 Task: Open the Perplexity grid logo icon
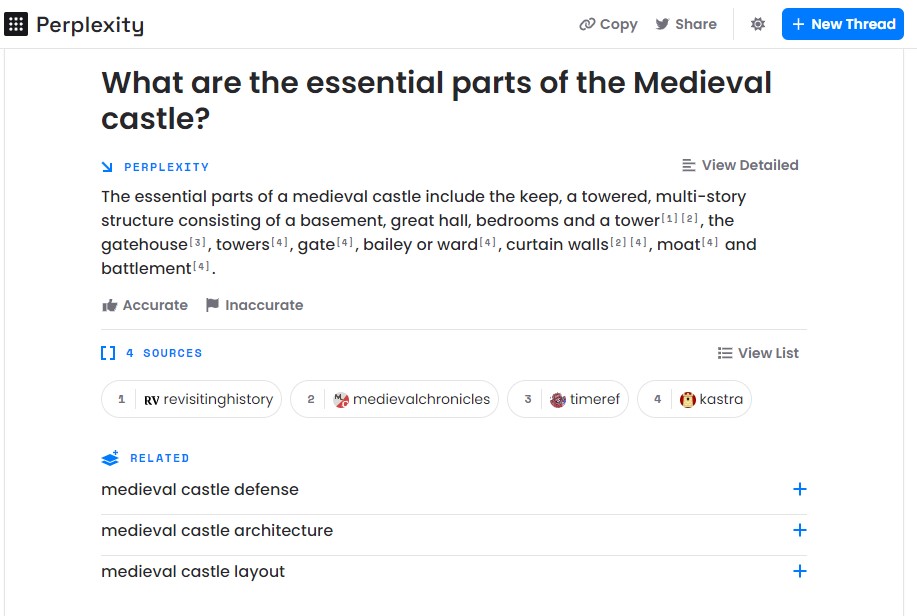pyautogui.click(x=16, y=24)
